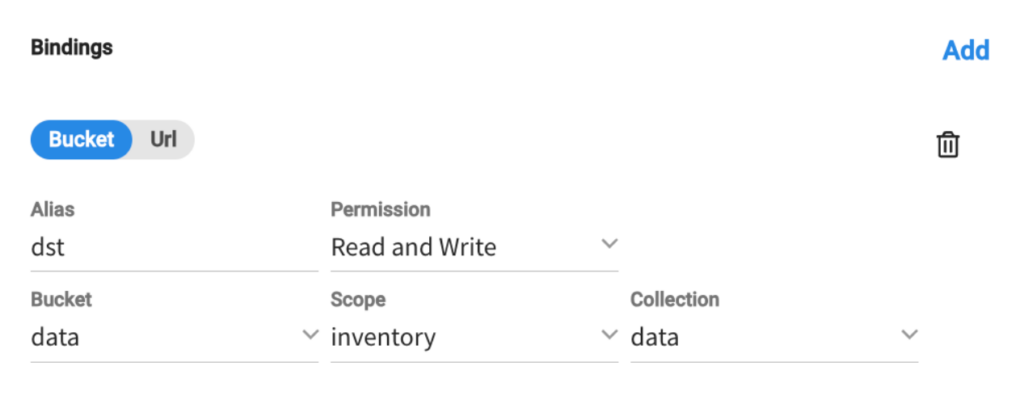Screen dimensions: 1024x400
Task: Click the Scope field label
Action: pyautogui.click(x=358, y=300)
